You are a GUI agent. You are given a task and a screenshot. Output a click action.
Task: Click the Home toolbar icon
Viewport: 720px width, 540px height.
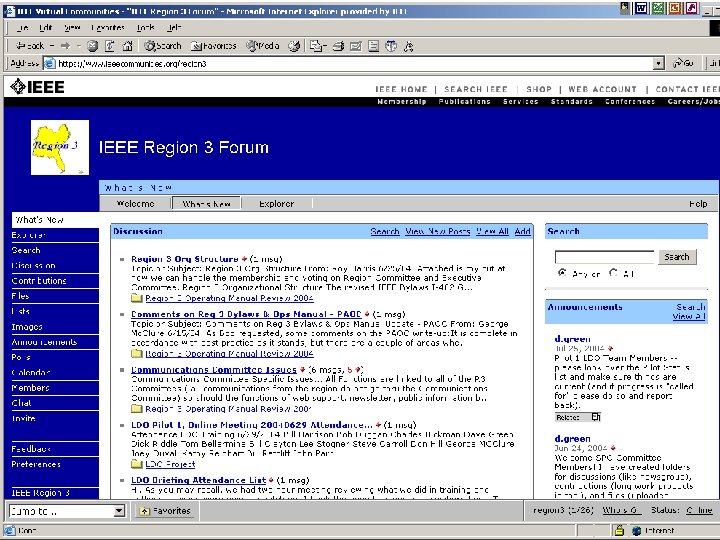pos(127,46)
